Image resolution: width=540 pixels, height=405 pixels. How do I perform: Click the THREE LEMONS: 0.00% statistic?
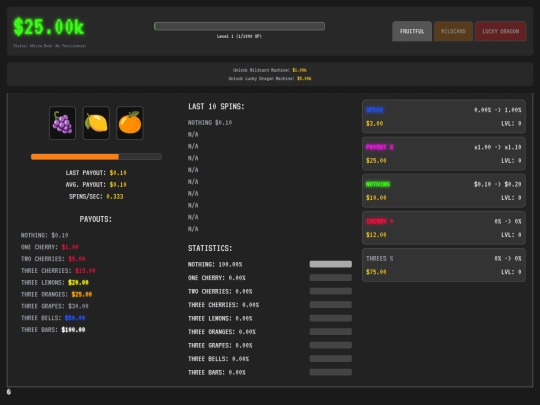(x=220, y=319)
